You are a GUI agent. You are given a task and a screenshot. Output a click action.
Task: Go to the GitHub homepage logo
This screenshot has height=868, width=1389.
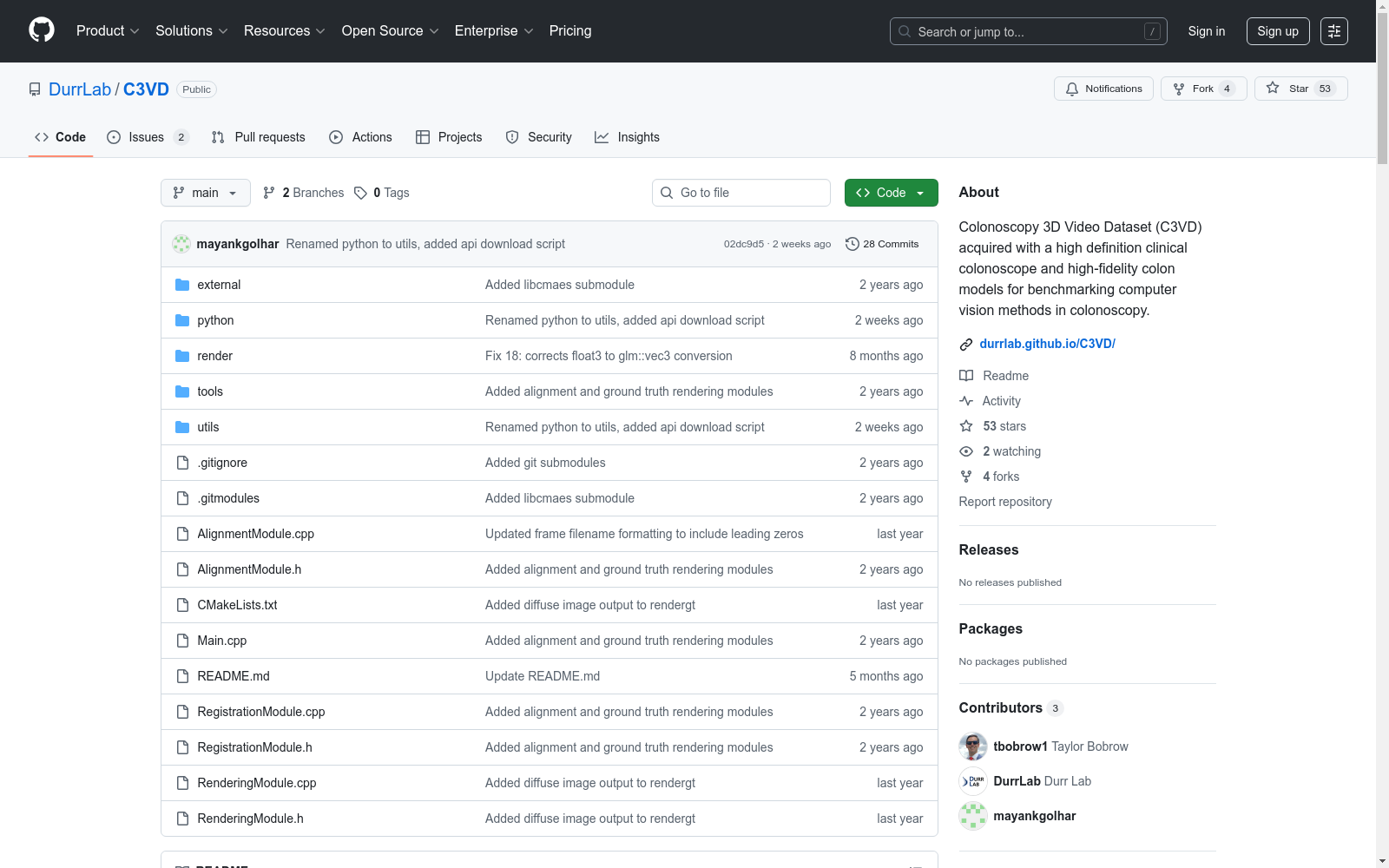tap(42, 30)
